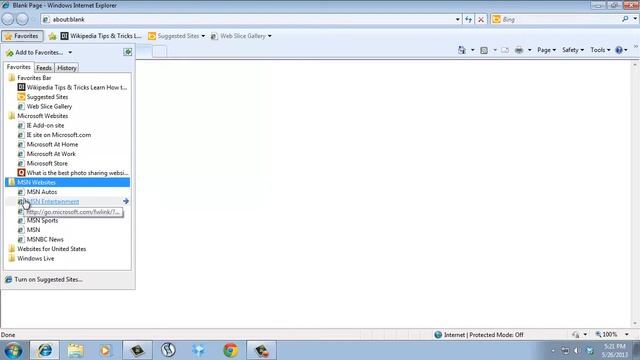Click the Back navigation button

(x=8, y=19)
